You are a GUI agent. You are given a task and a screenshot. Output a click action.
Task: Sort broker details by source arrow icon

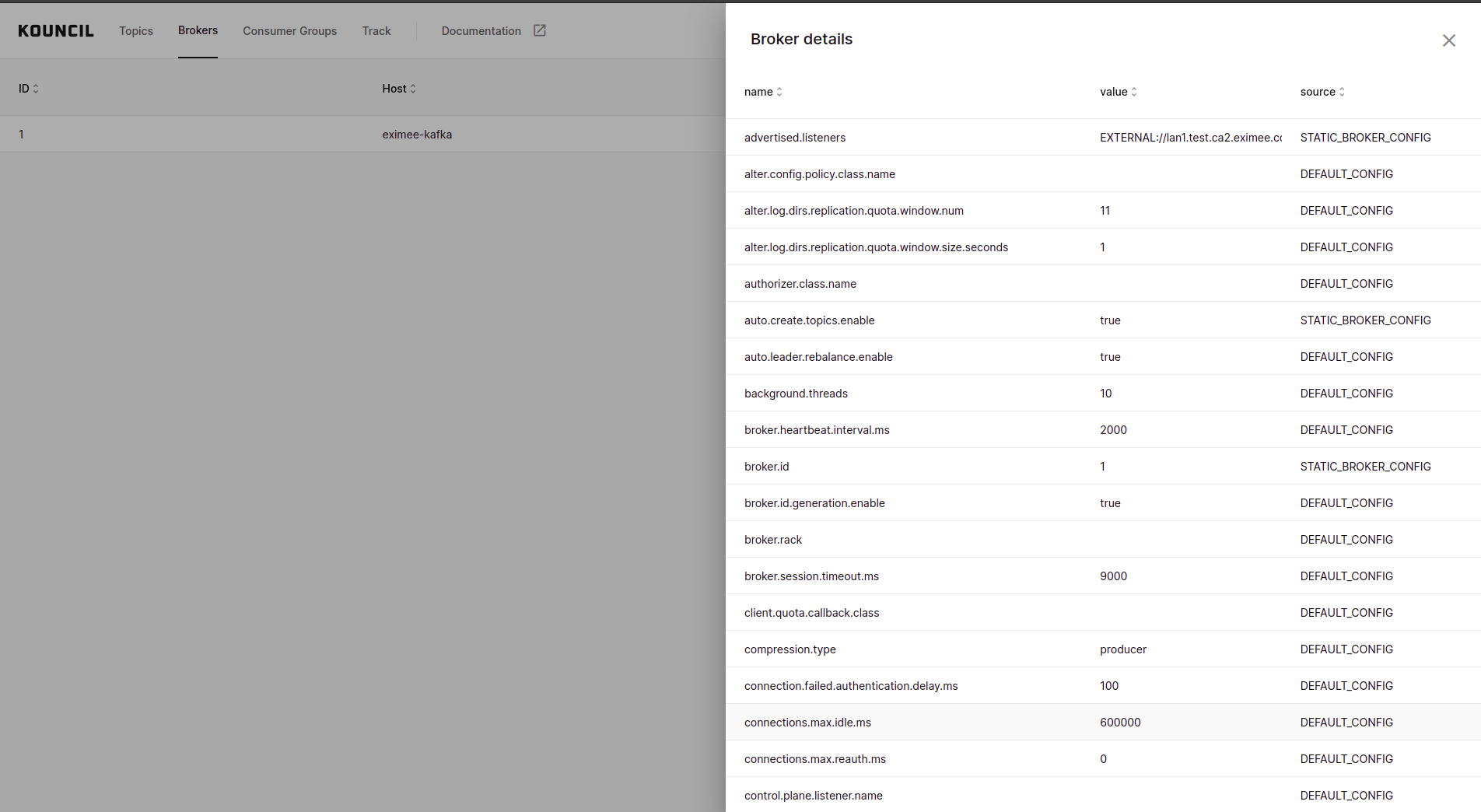(x=1342, y=92)
